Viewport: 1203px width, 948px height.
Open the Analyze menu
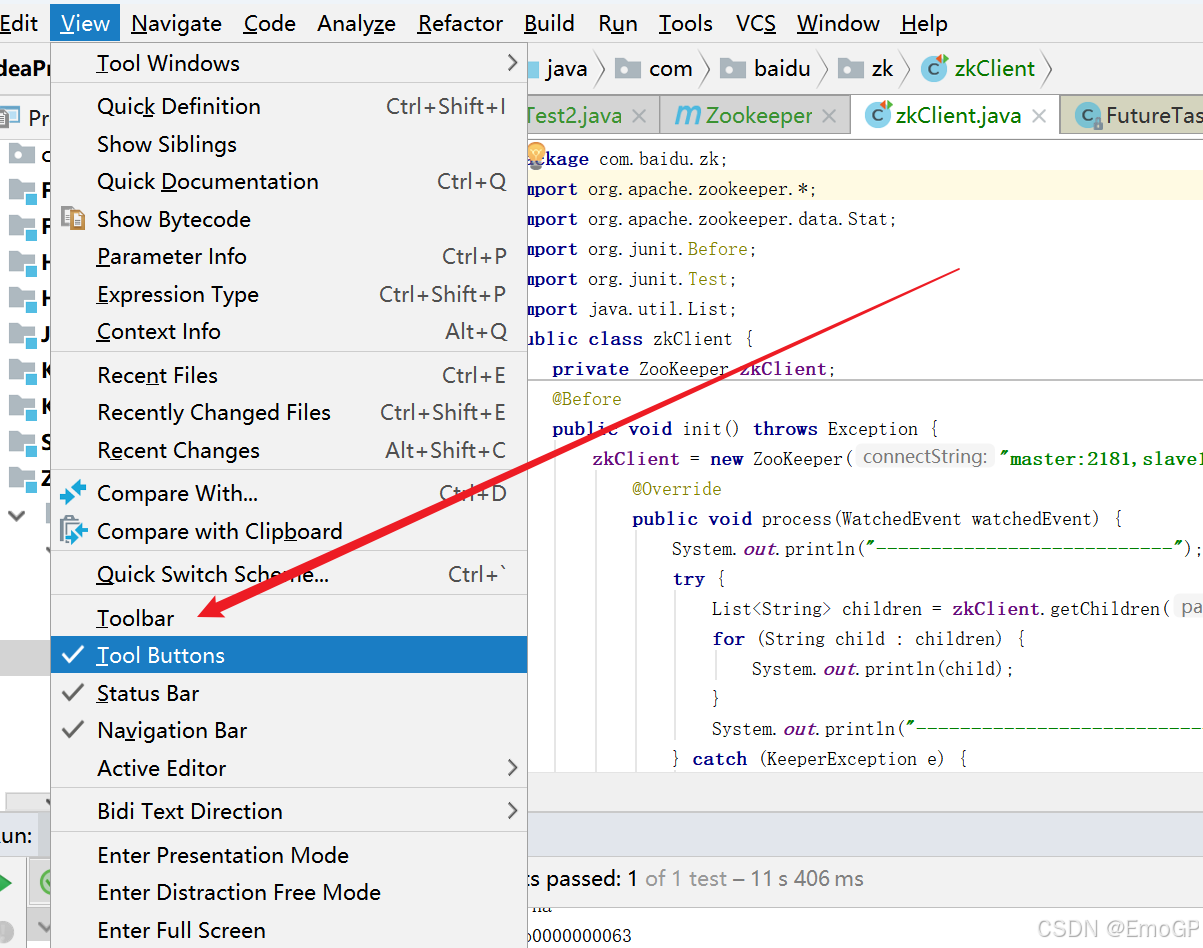(x=357, y=23)
